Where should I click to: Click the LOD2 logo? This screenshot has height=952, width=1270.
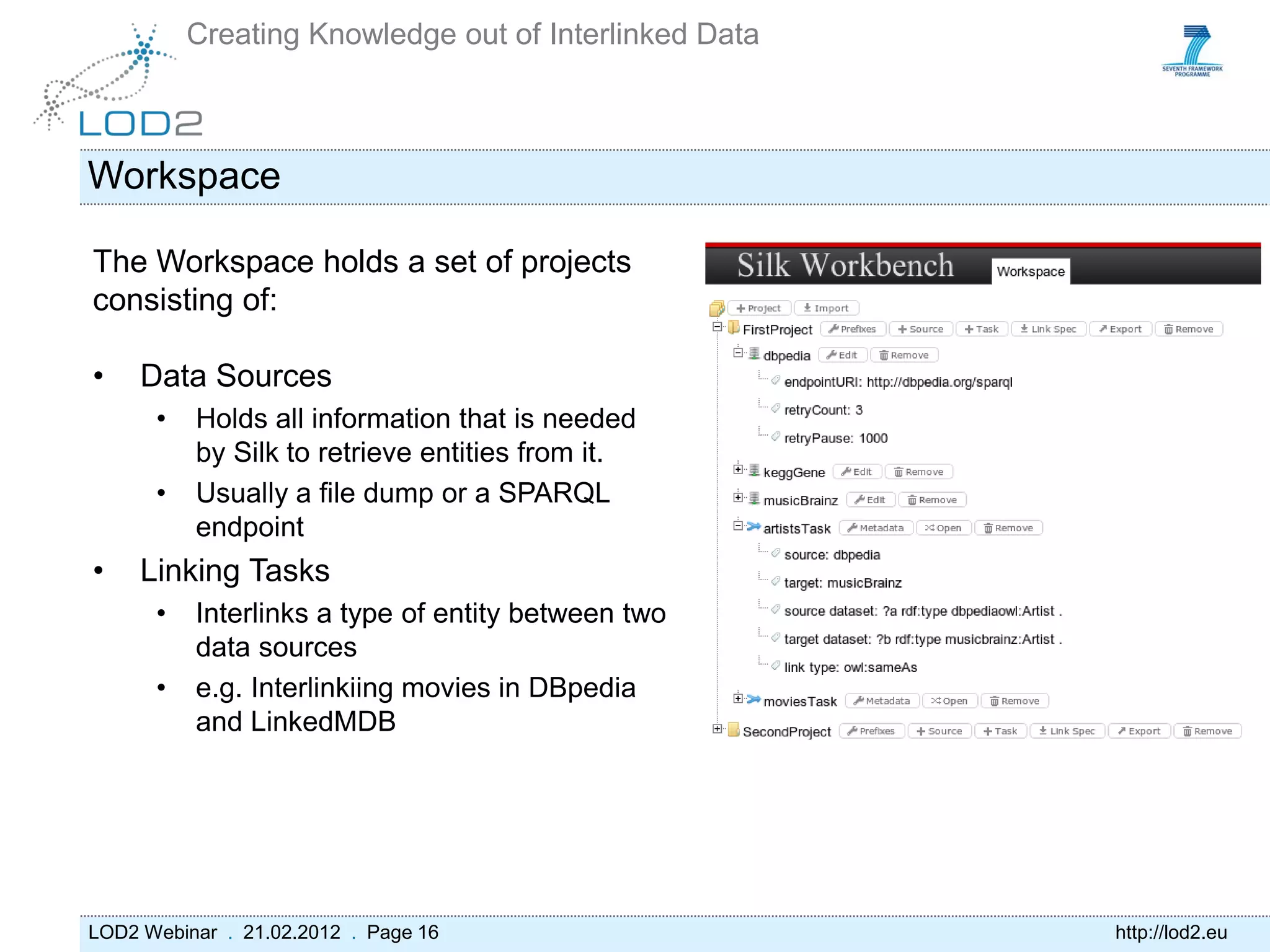click(x=118, y=81)
